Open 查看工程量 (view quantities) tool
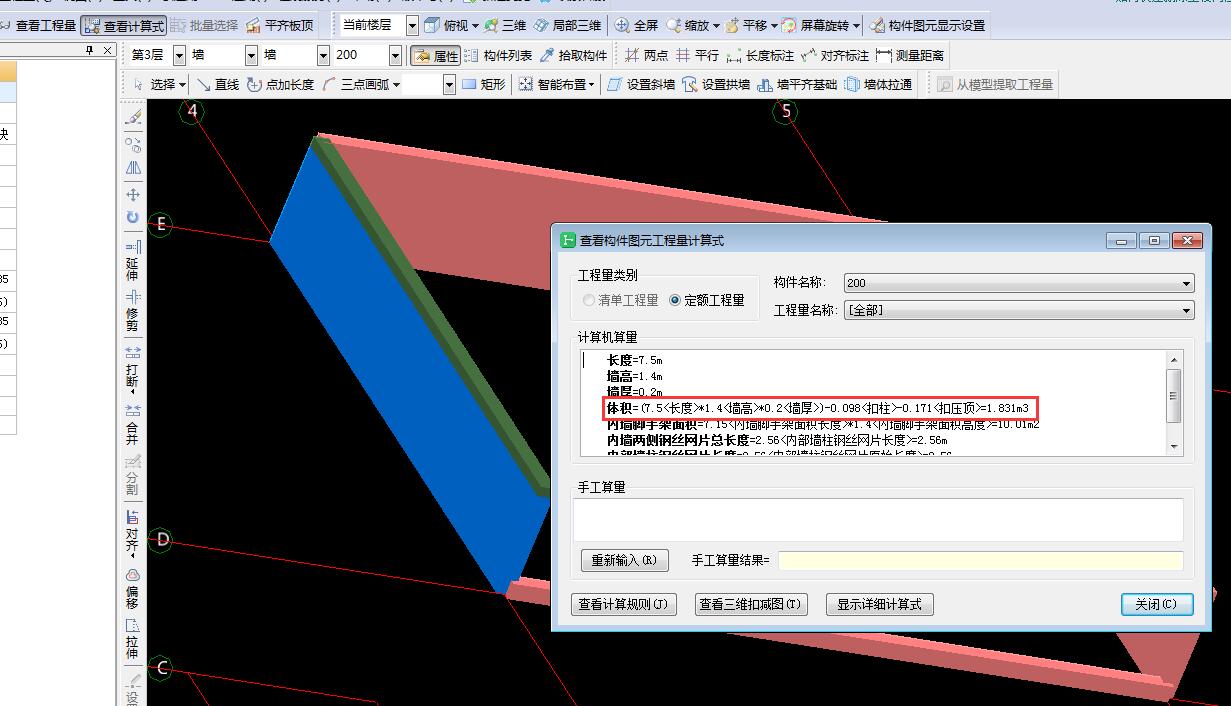This screenshot has height=706, width=1231. pyautogui.click(x=38, y=25)
